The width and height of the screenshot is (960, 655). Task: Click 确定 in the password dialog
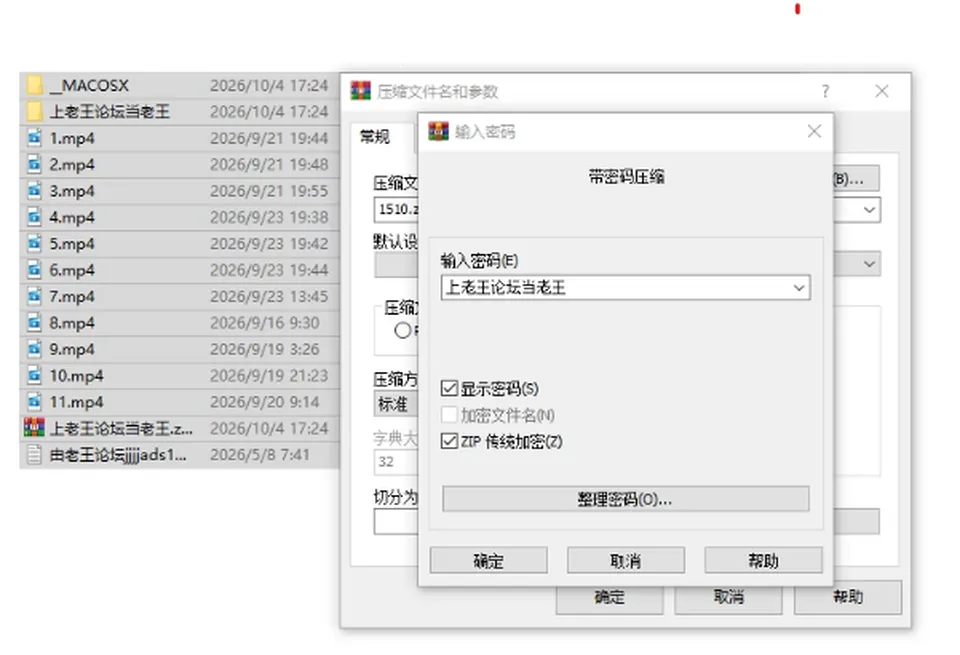pos(489,561)
